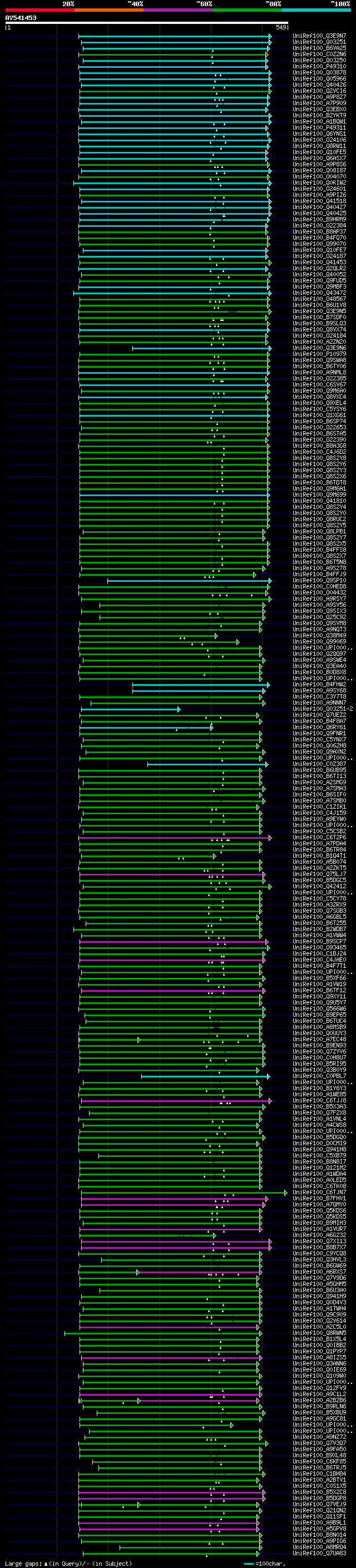
Task: Select label UniRef100_Q9AXN2
Action: 319,752
